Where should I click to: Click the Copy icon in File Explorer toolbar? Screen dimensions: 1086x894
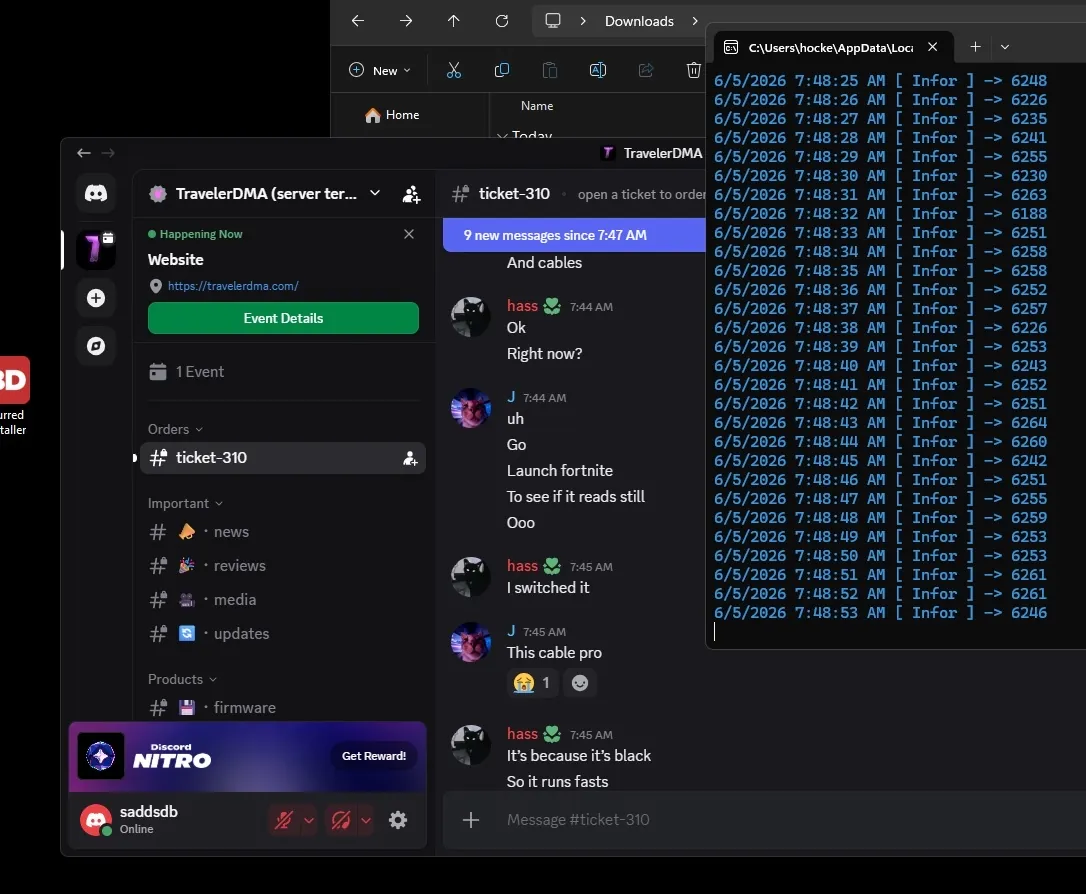pos(501,70)
